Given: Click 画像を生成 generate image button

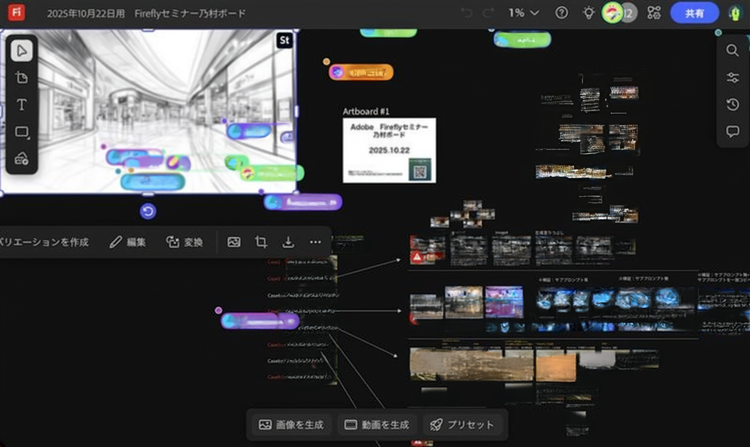Looking at the screenshot, I should (x=291, y=425).
